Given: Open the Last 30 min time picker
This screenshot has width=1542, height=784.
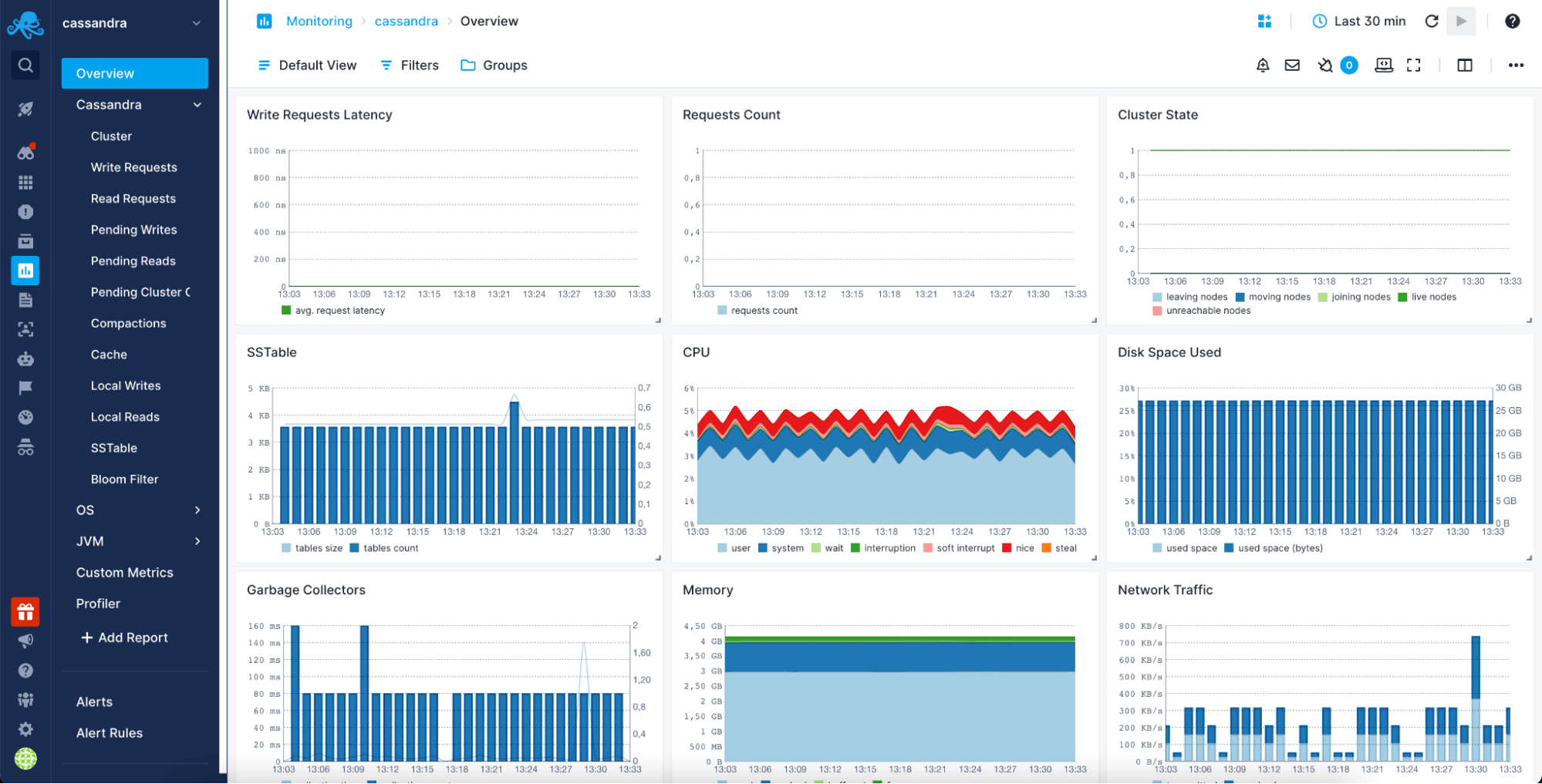Looking at the screenshot, I should [x=1359, y=22].
